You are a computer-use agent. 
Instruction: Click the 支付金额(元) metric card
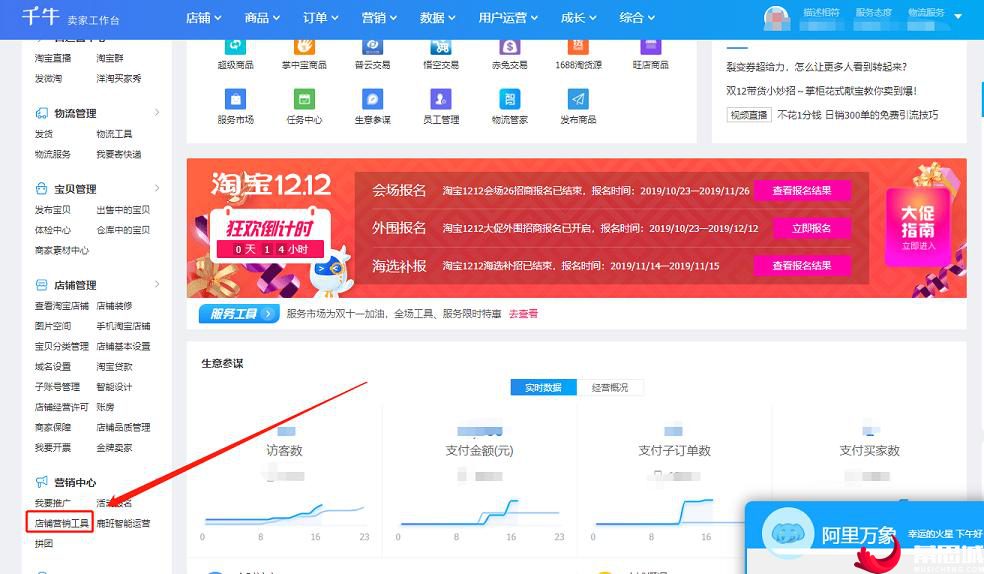click(479, 480)
